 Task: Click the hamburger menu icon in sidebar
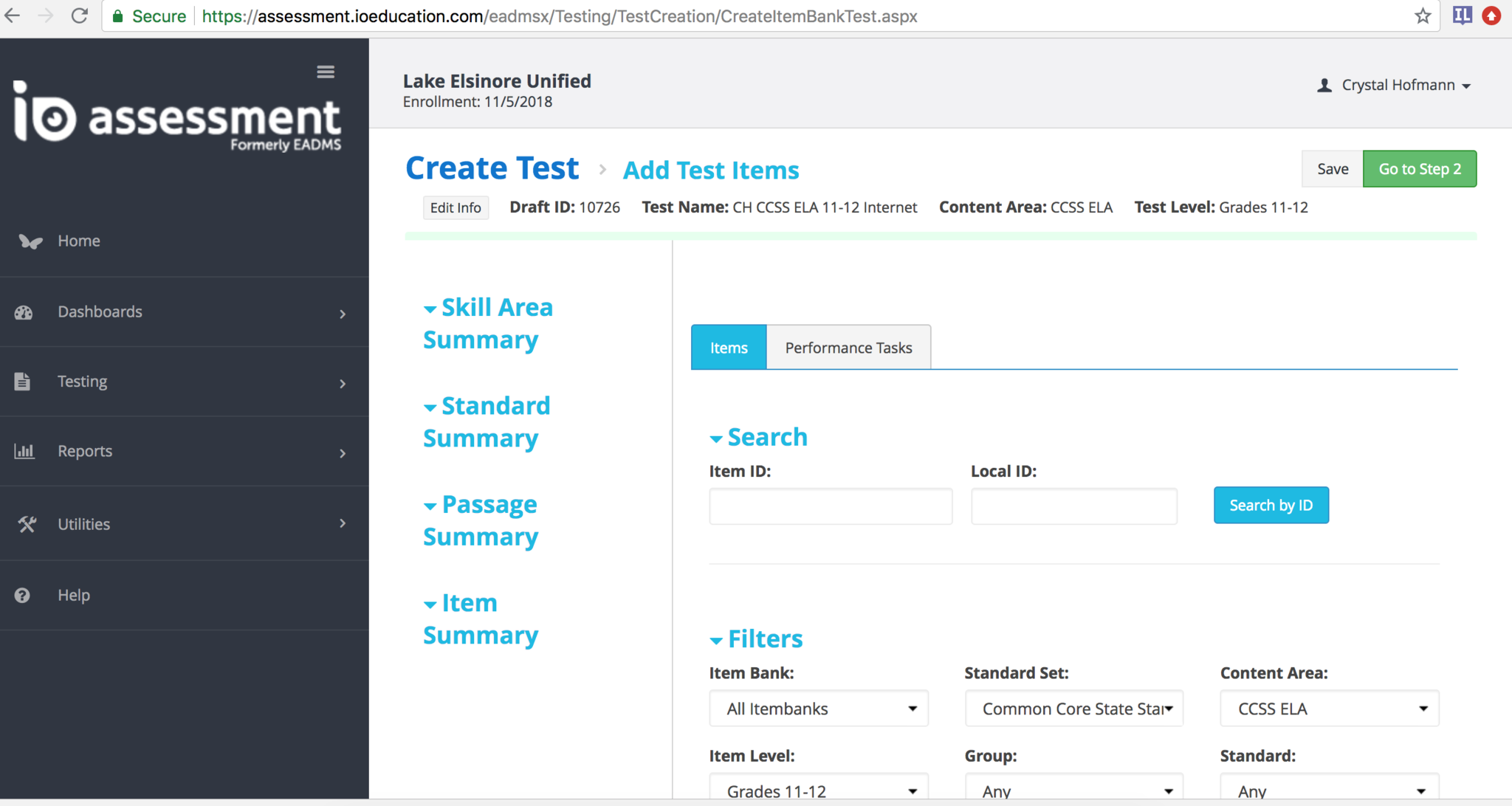click(326, 72)
